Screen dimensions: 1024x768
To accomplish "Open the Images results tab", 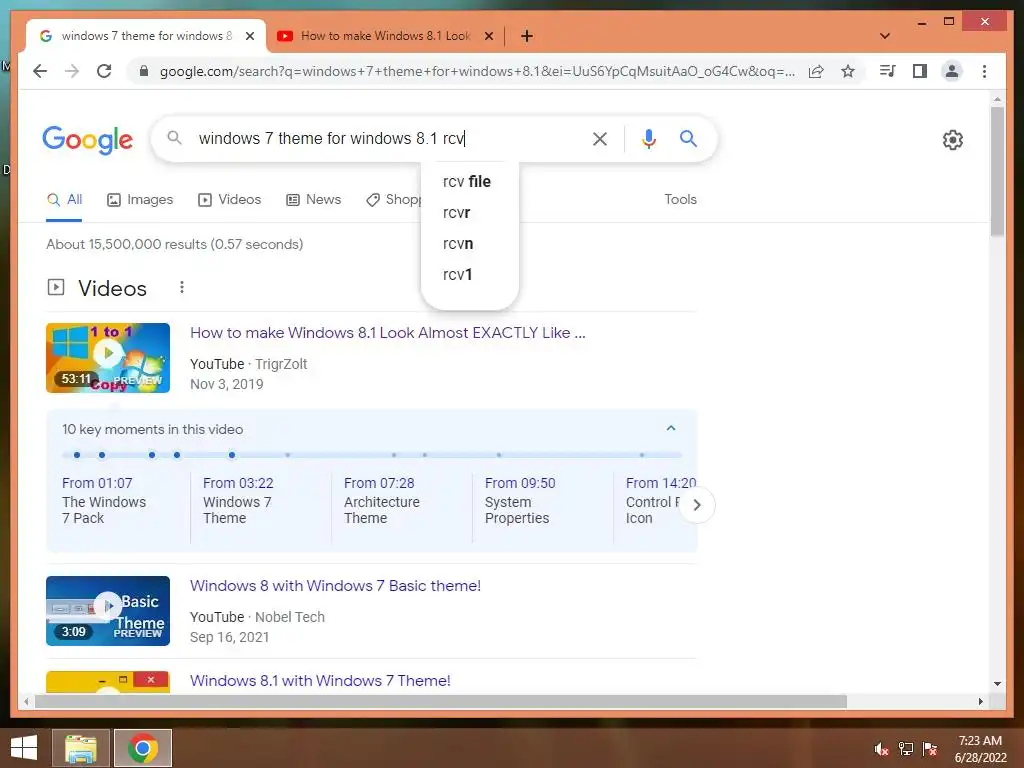I will pos(140,200).
